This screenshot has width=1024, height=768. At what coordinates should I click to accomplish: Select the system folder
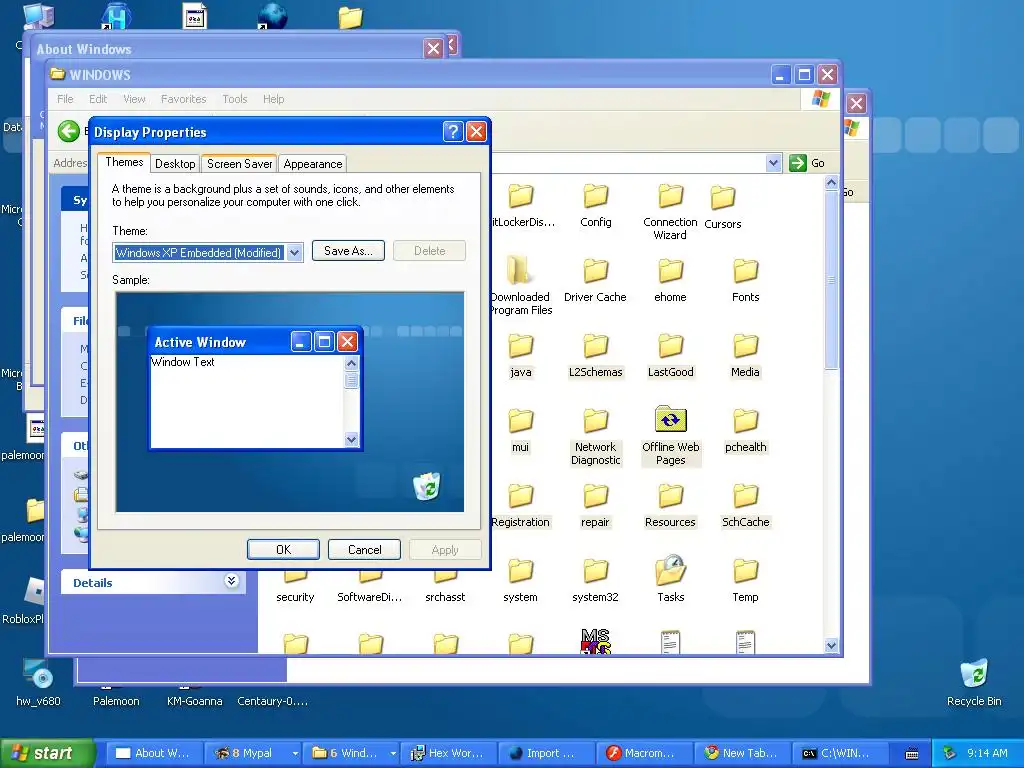[x=520, y=581]
